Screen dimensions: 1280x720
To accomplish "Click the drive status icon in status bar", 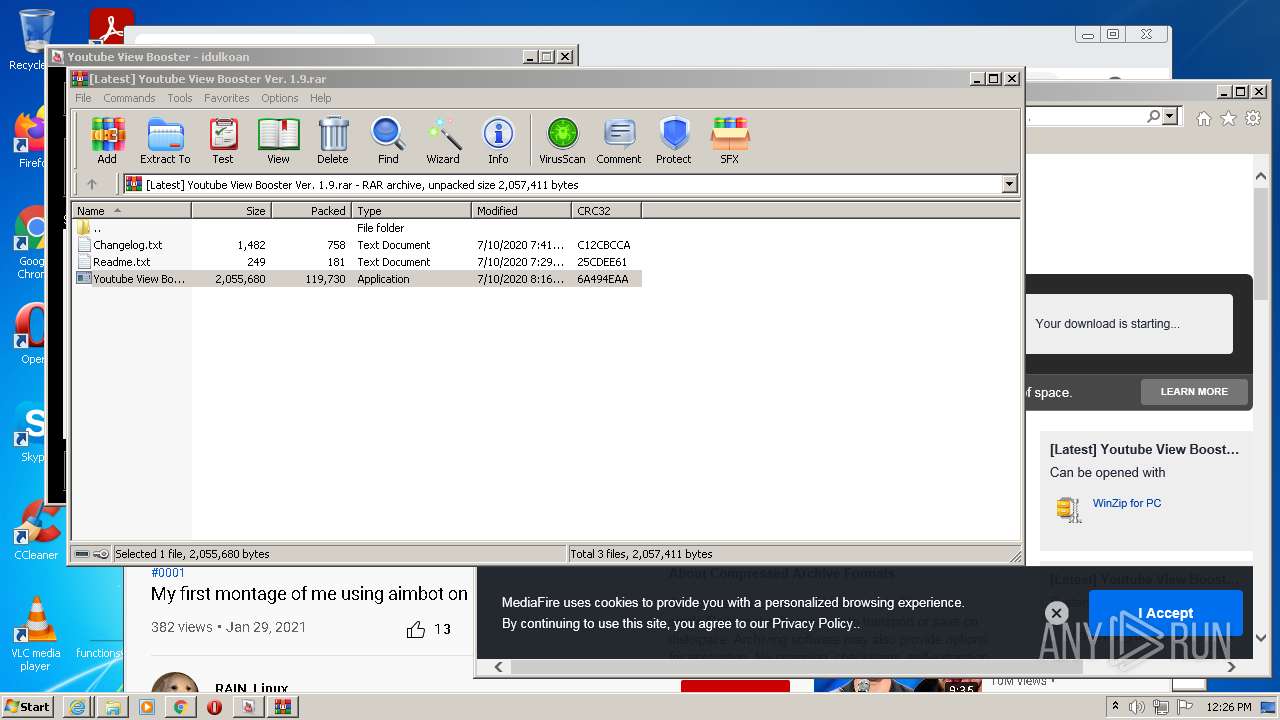I will click(x=83, y=554).
